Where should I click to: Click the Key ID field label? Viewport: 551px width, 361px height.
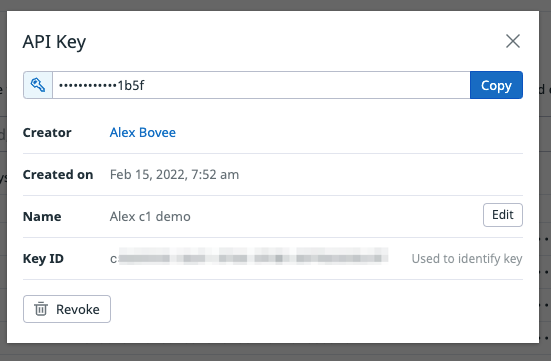[43, 259]
